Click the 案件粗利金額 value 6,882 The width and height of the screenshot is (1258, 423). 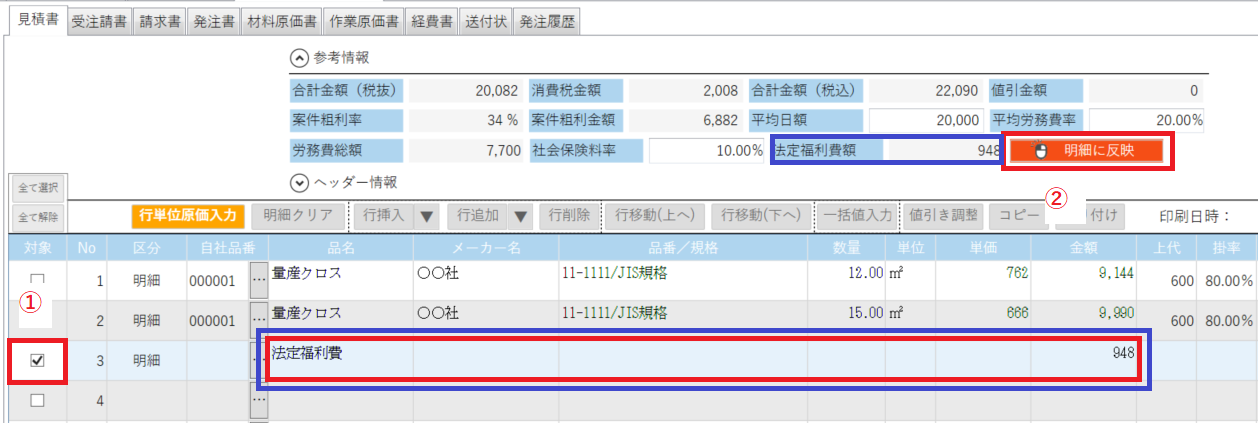[x=685, y=120]
